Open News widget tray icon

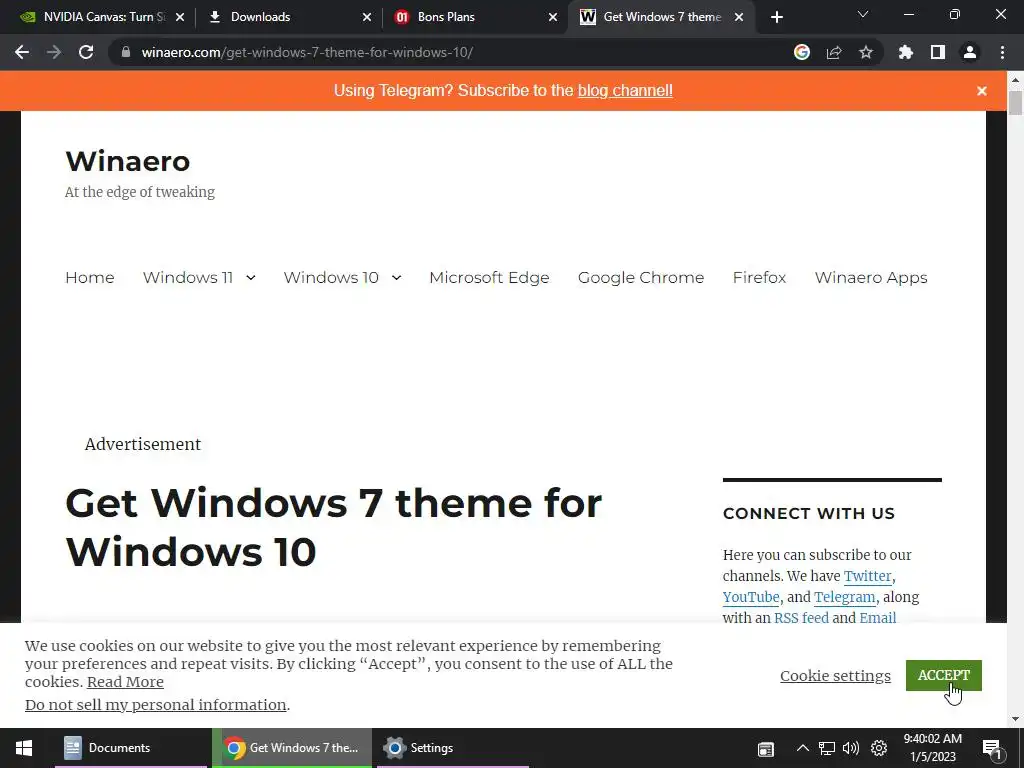[x=765, y=748]
